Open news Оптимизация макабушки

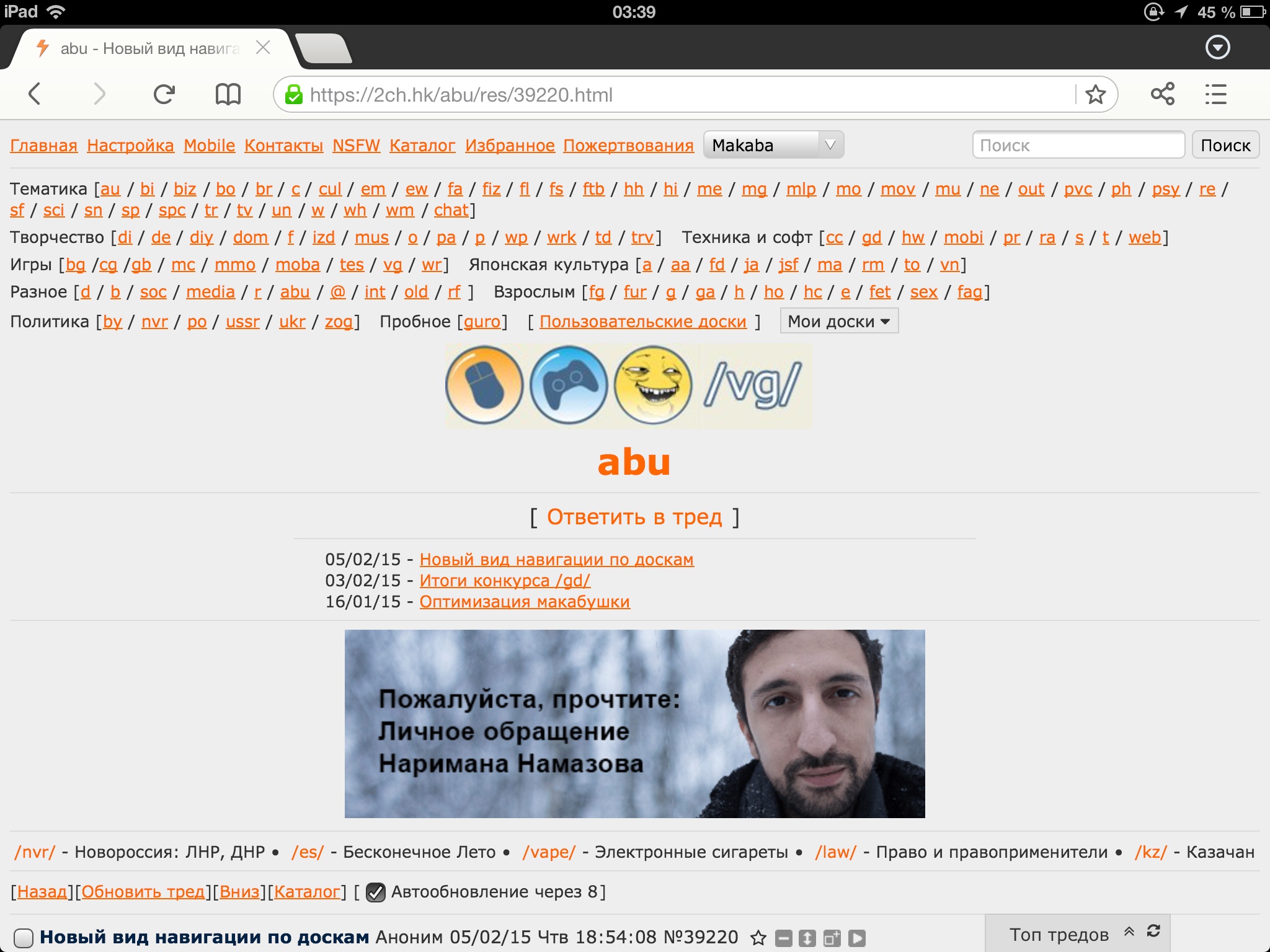[525, 602]
